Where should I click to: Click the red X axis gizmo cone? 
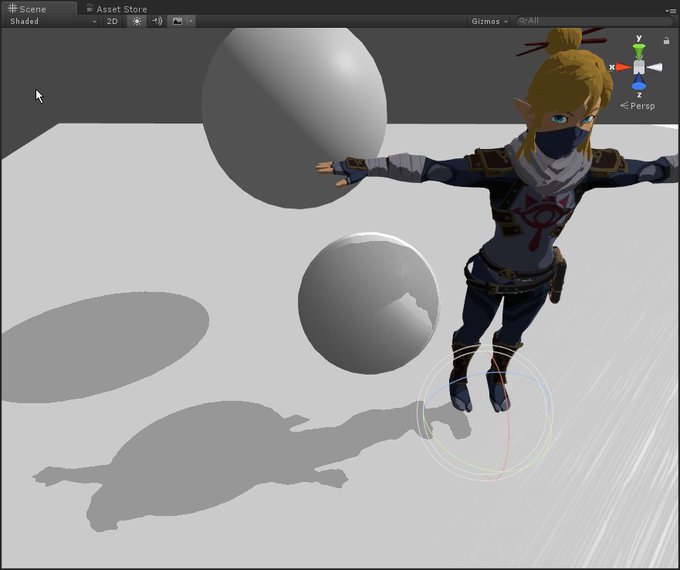[623, 67]
